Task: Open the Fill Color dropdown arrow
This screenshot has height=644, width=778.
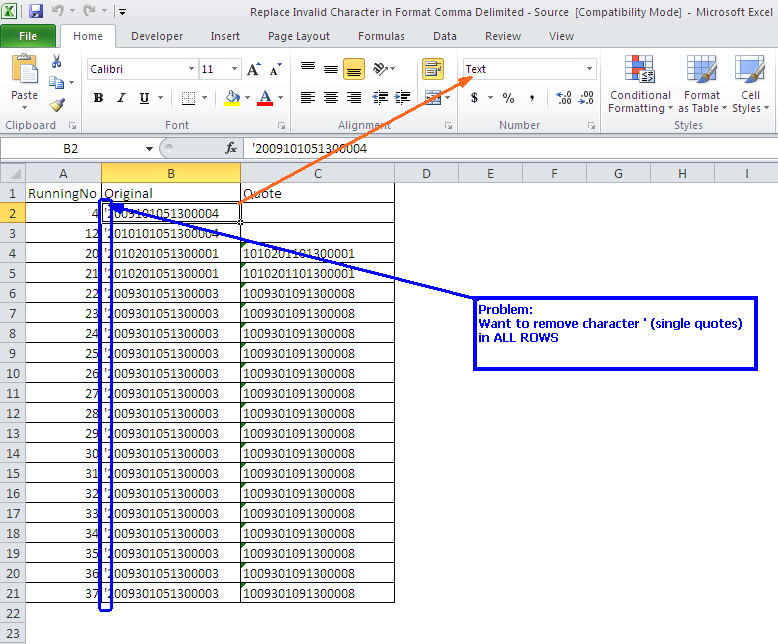Action: click(247, 98)
